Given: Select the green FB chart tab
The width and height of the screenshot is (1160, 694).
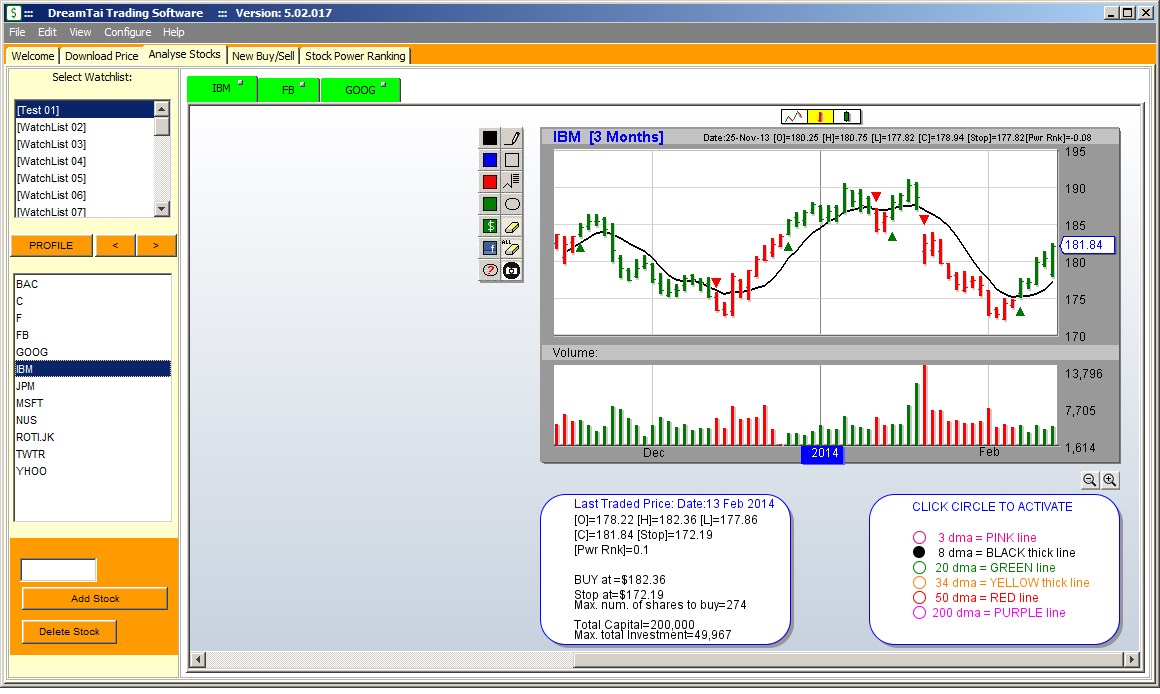Looking at the screenshot, I should click(289, 90).
